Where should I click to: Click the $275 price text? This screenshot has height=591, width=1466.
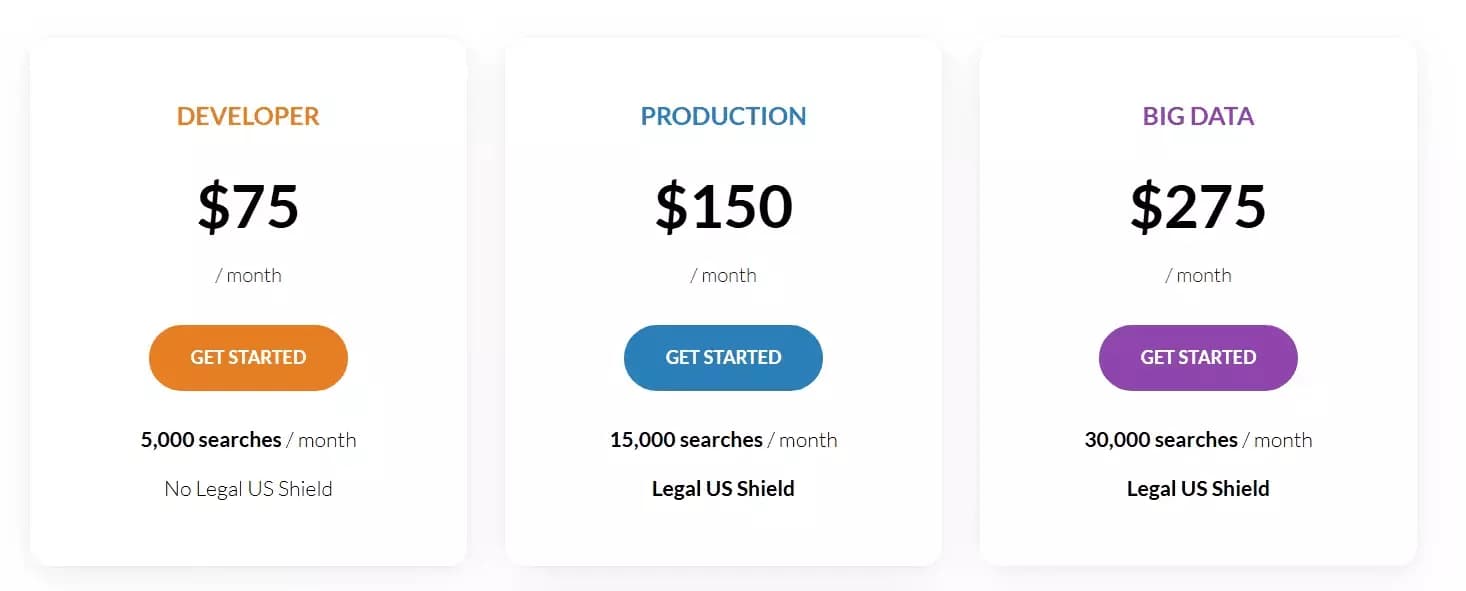pyautogui.click(x=1197, y=207)
